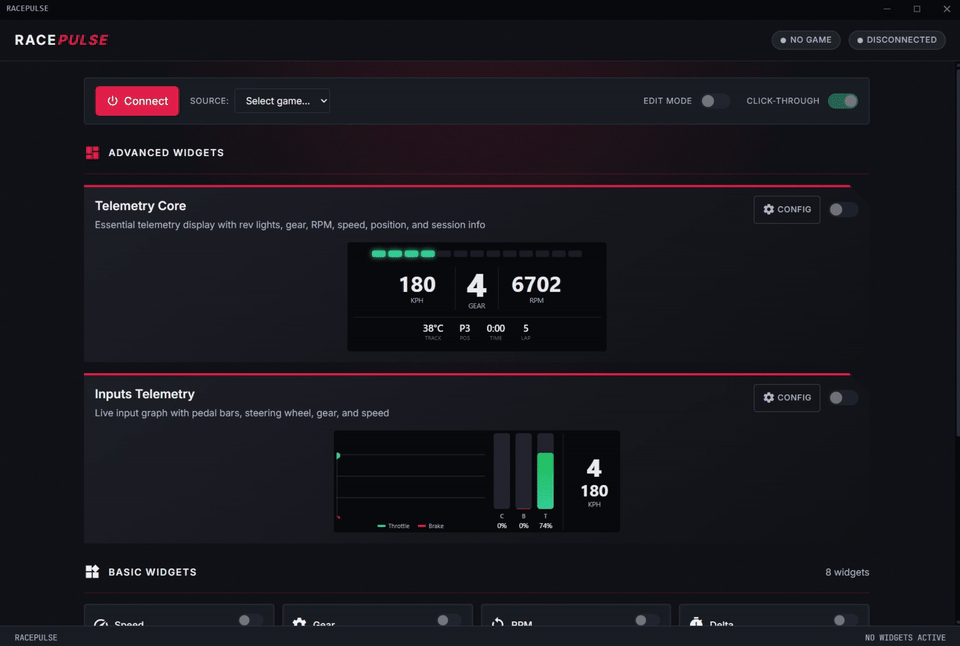Click the Gear widget cog icon
The image size is (960, 646).
coord(300,624)
